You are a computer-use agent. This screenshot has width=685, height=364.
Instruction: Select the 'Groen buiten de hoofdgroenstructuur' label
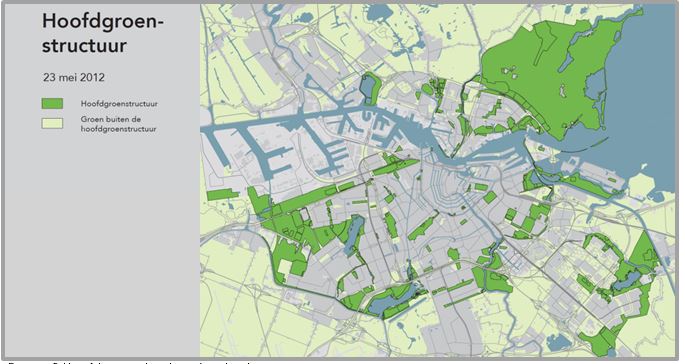coord(118,124)
